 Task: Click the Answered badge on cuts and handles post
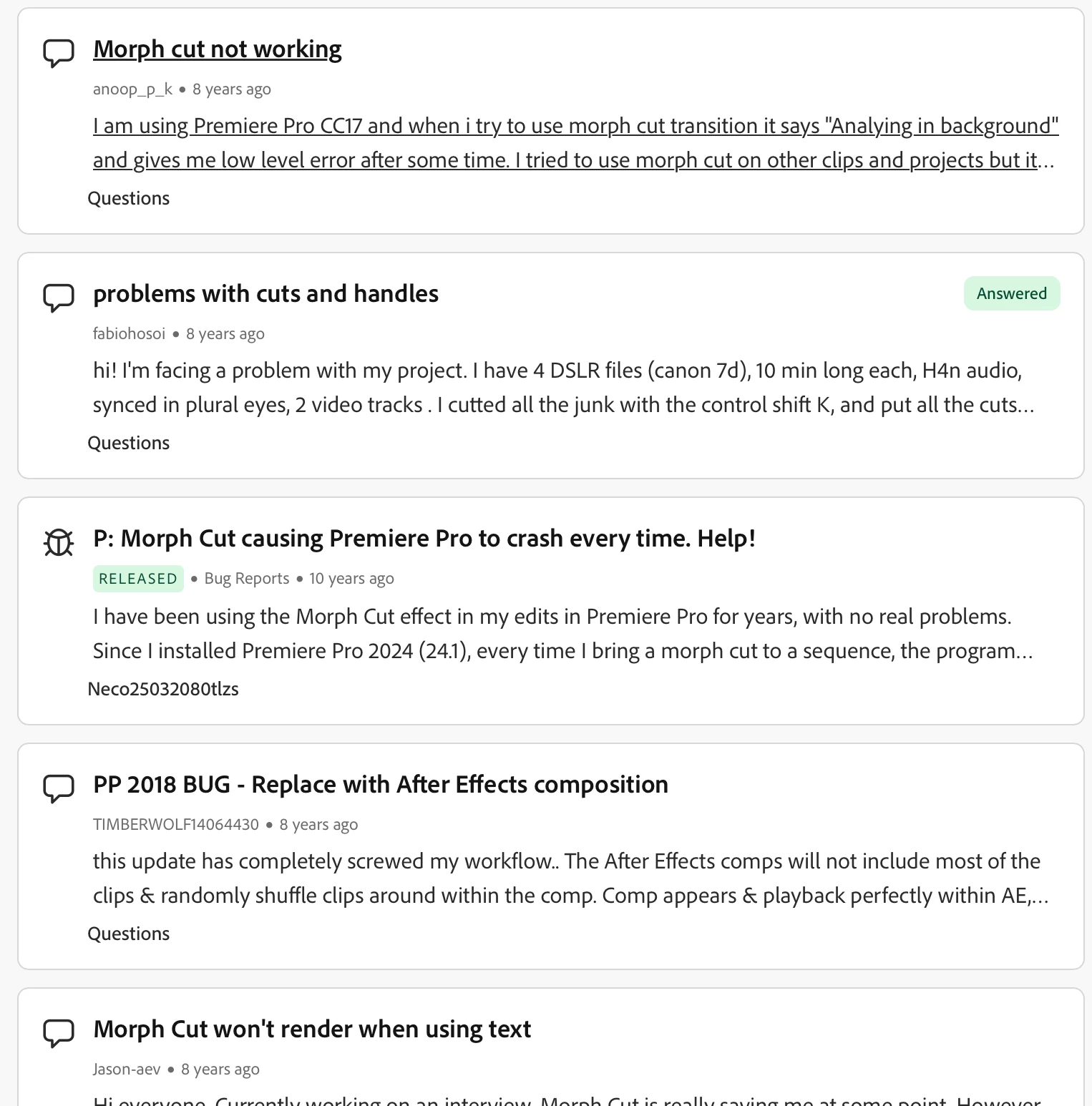(1011, 293)
